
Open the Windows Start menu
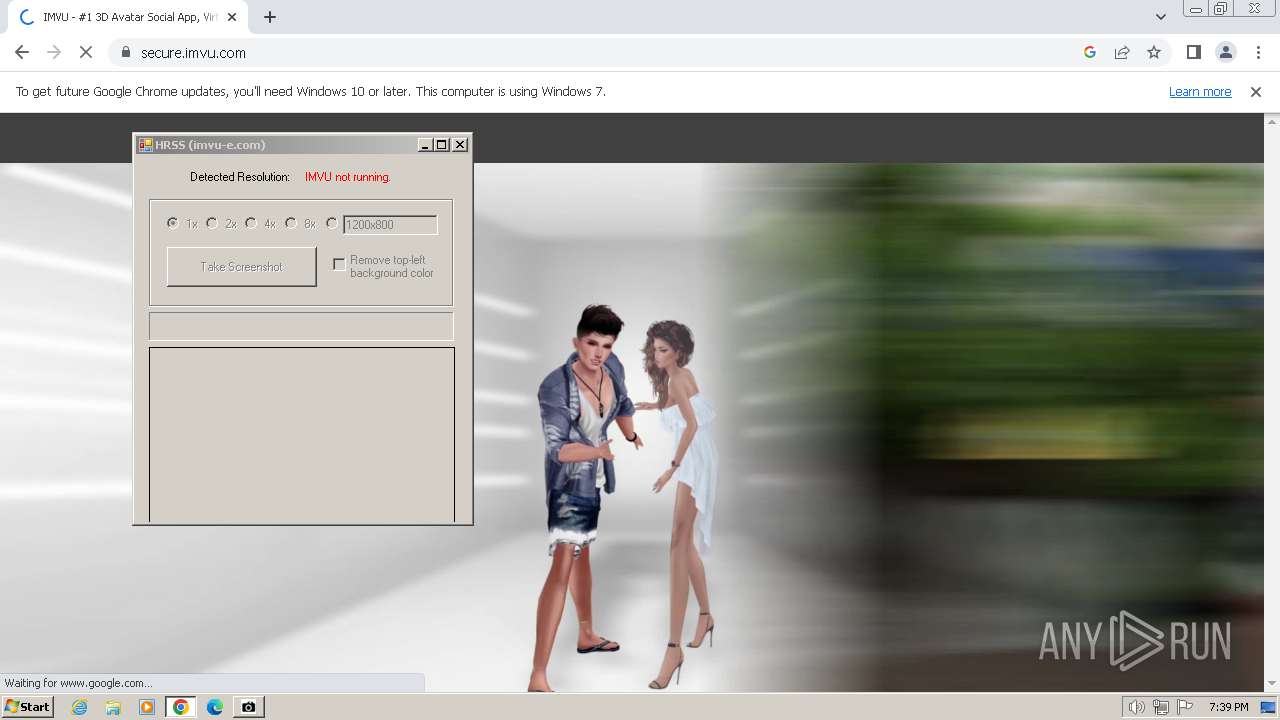[28, 706]
